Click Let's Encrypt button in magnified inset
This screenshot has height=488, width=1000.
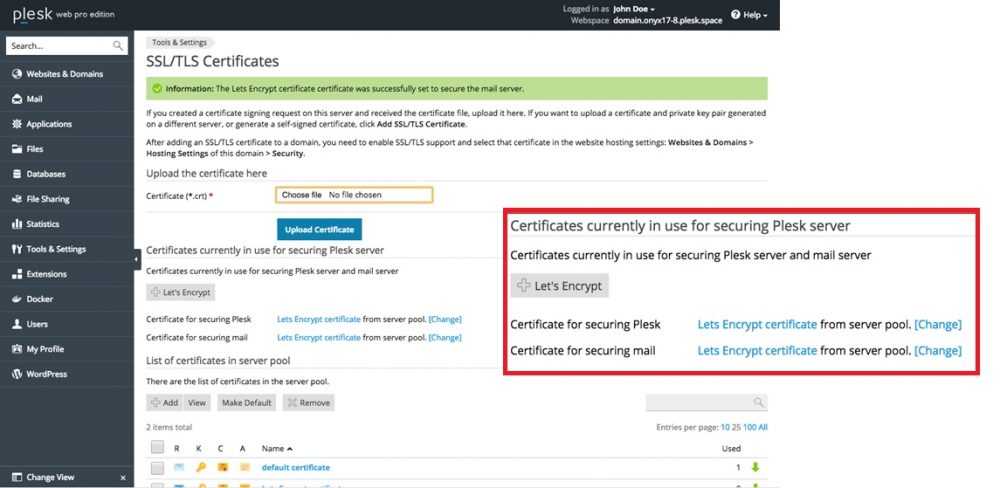(x=559, y=286)
